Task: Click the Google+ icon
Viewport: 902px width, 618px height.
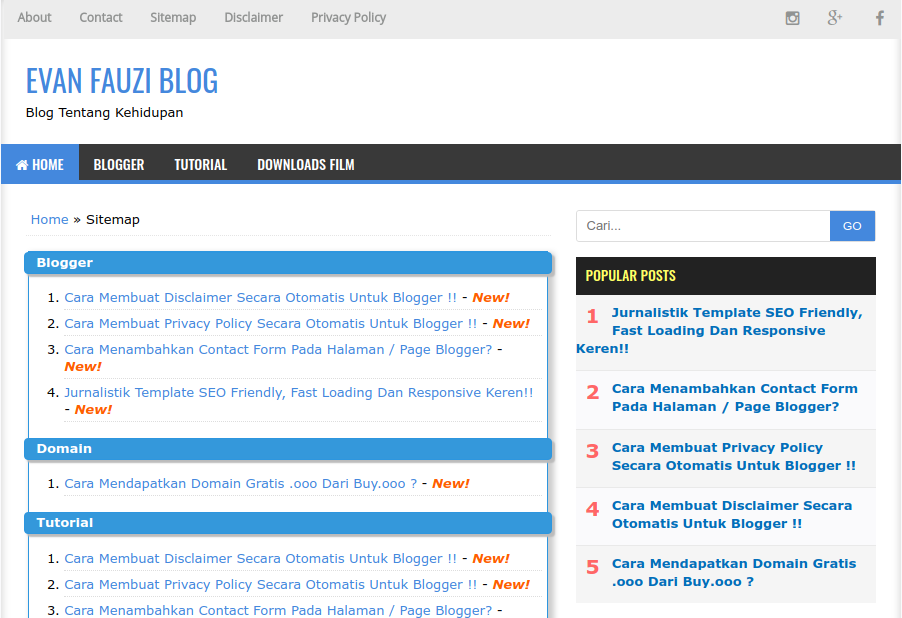Action: click(835, 17)
